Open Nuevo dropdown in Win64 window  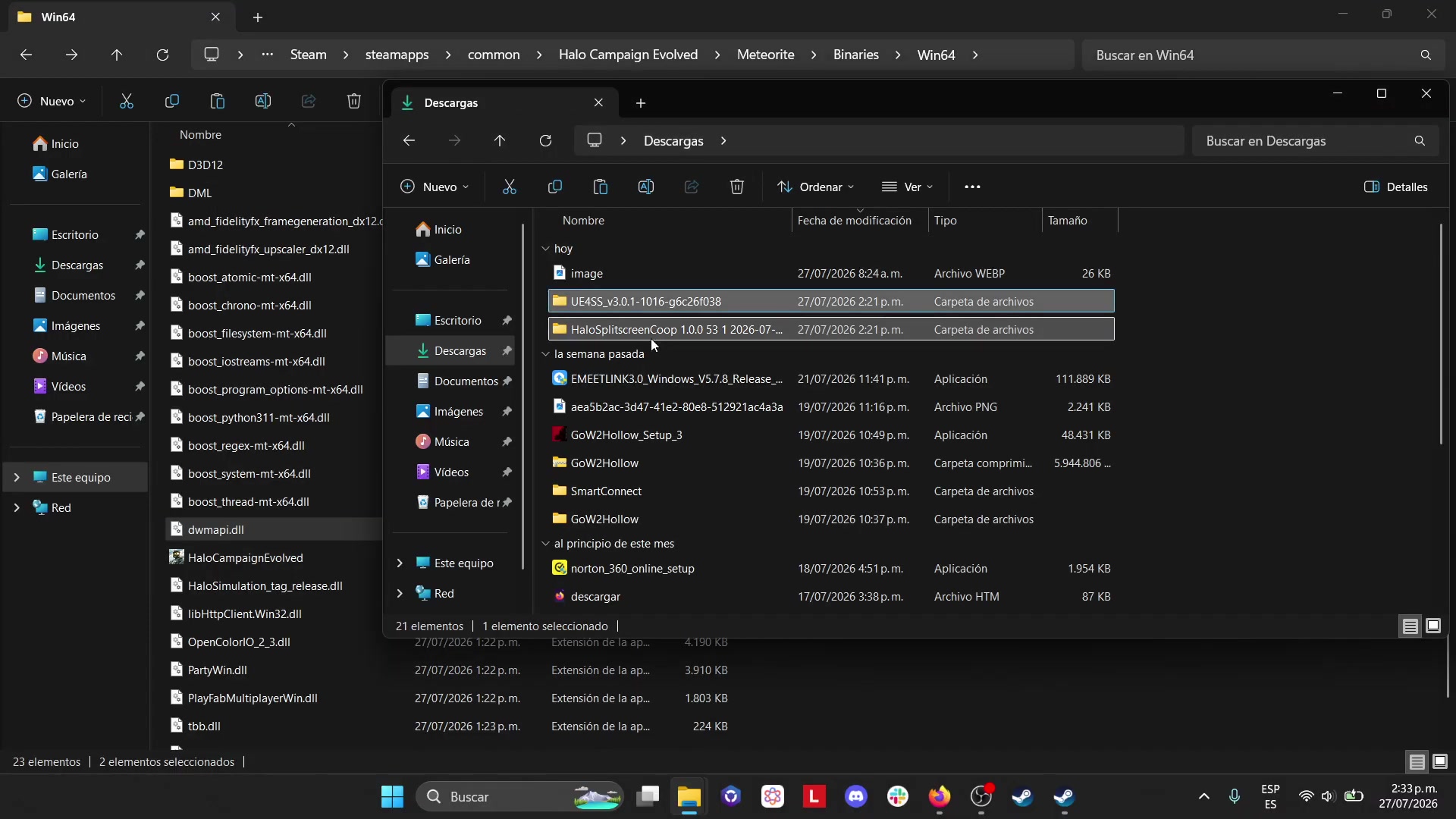52,101
